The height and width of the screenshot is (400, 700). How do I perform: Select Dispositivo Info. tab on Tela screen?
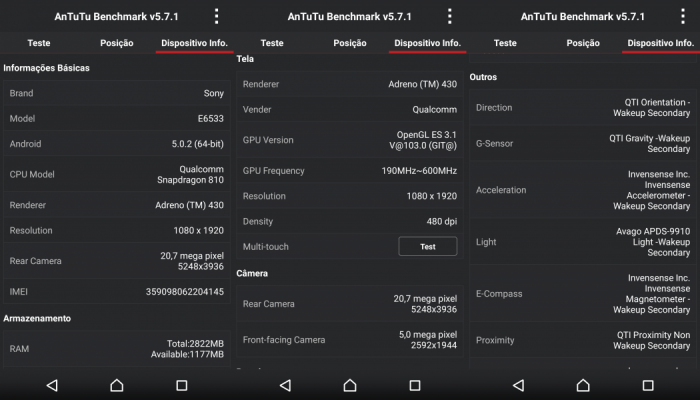[x=427, y=43]
